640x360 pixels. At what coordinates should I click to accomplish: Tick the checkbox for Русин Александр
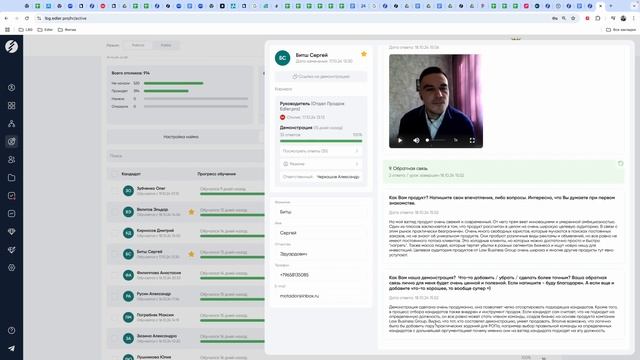point(114,296)
